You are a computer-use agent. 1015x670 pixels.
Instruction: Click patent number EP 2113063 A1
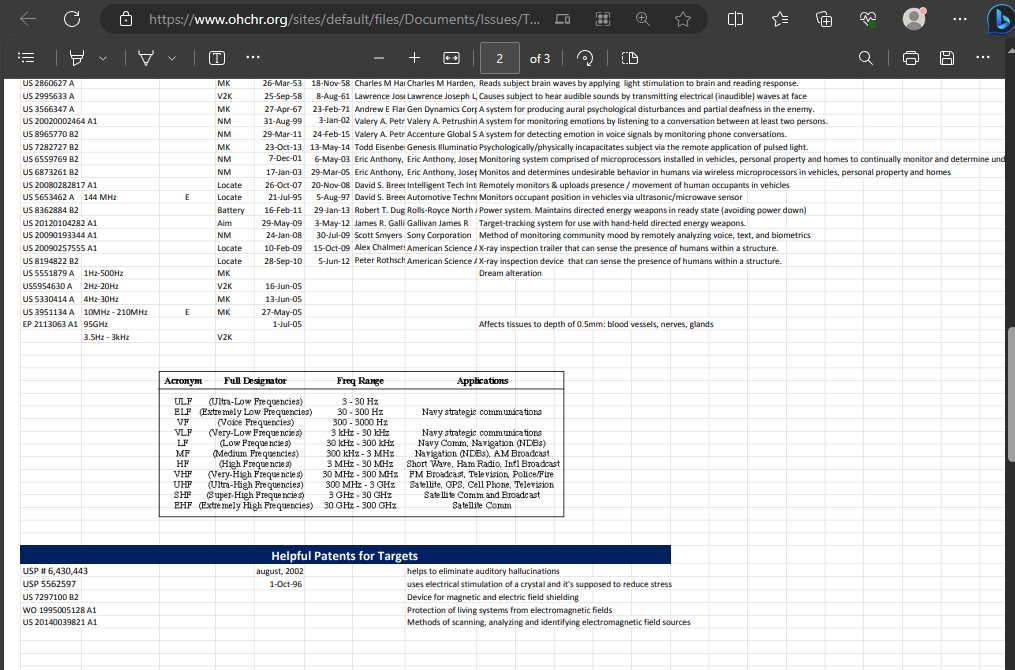coord(50,324)
